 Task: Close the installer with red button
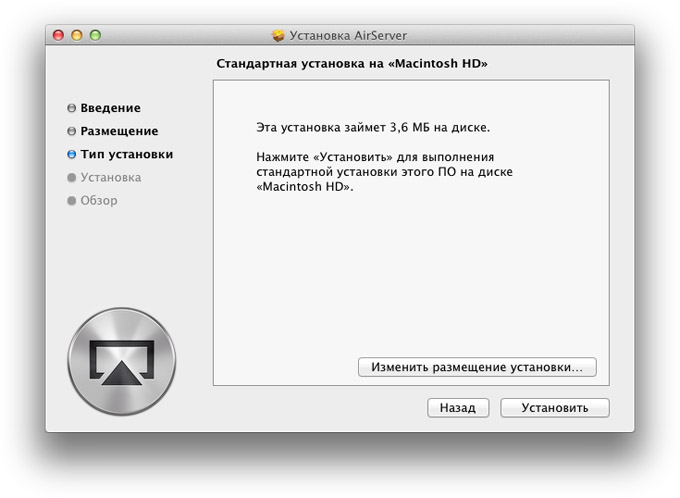click(x=58, y=35)
